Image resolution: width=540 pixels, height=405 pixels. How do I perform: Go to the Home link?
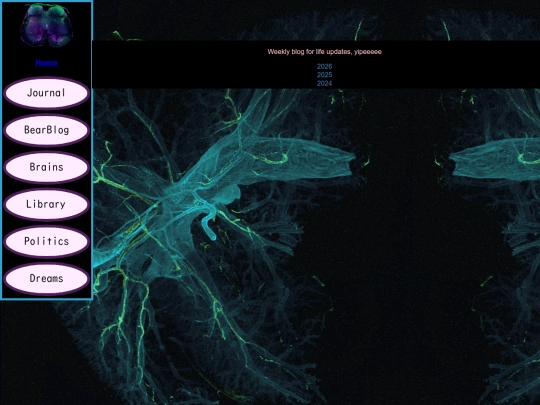click(x=46, y=63)
